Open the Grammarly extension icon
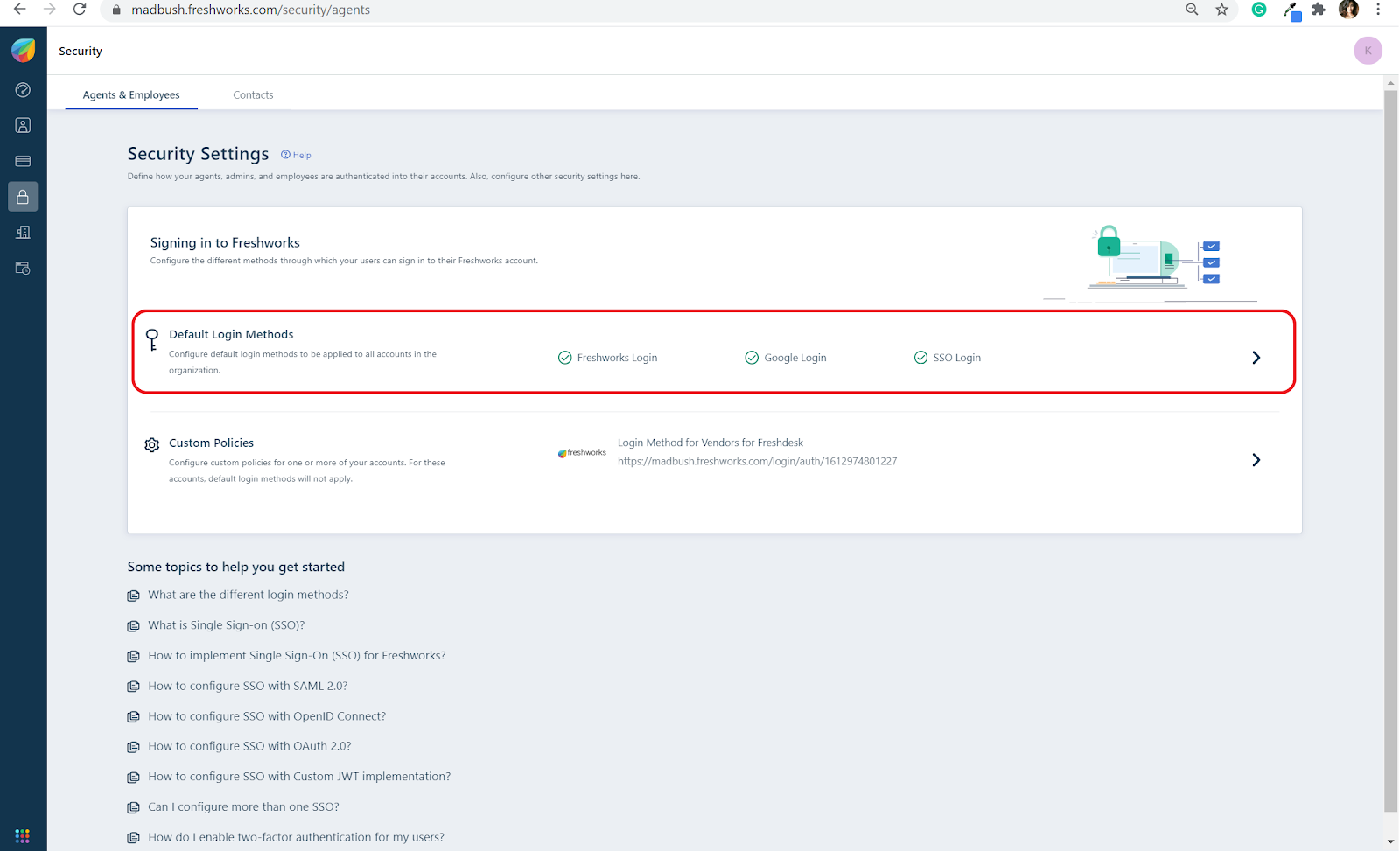Image resolution: width=1400 pixels, height=851 pixels. pyautogui.click(x=1259, y=10)
